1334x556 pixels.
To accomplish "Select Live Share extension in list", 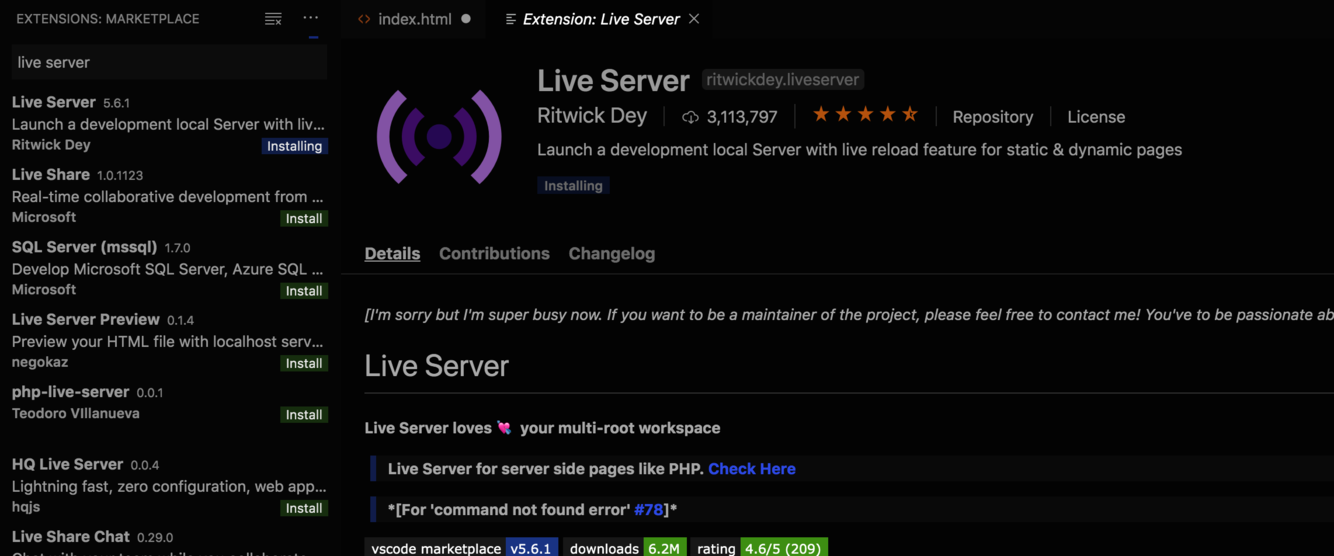I will pyautogui.click(x=169, y=196).
